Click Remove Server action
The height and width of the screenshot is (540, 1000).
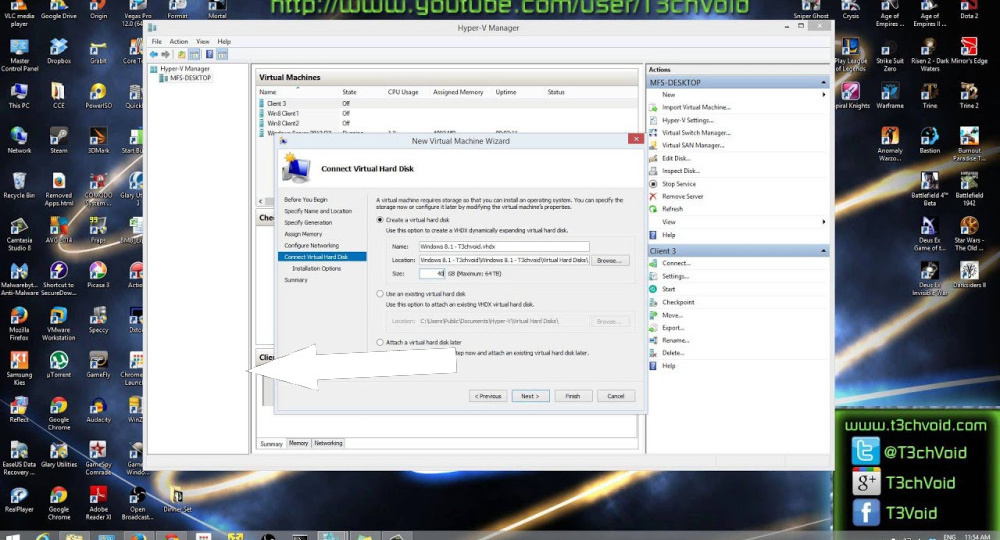[682, 196]
